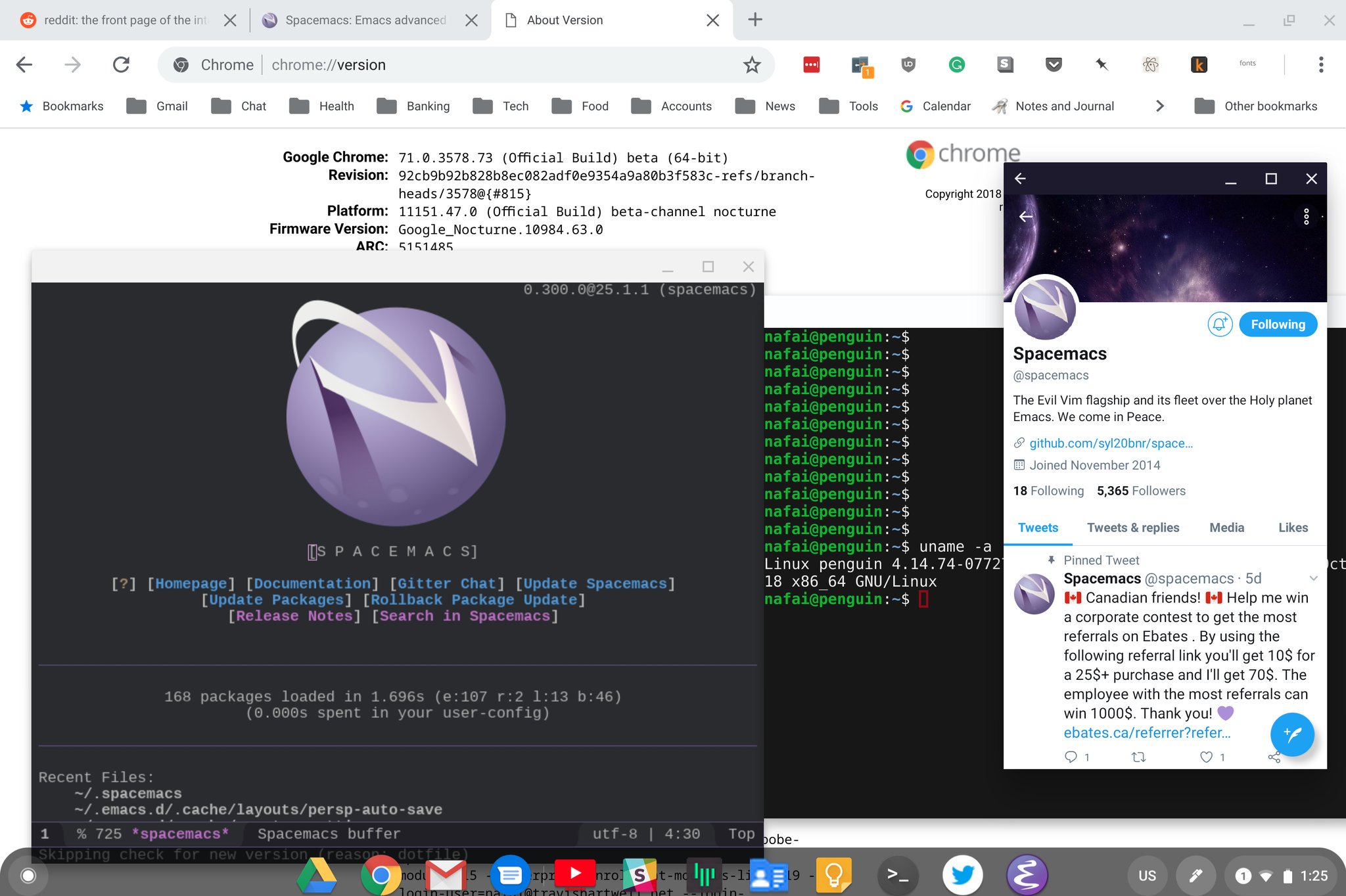The width and height of the screenshot is (1346, 896).
Task: Launch Google Keep lightbulb app from shelf
Action: [834, 875]
